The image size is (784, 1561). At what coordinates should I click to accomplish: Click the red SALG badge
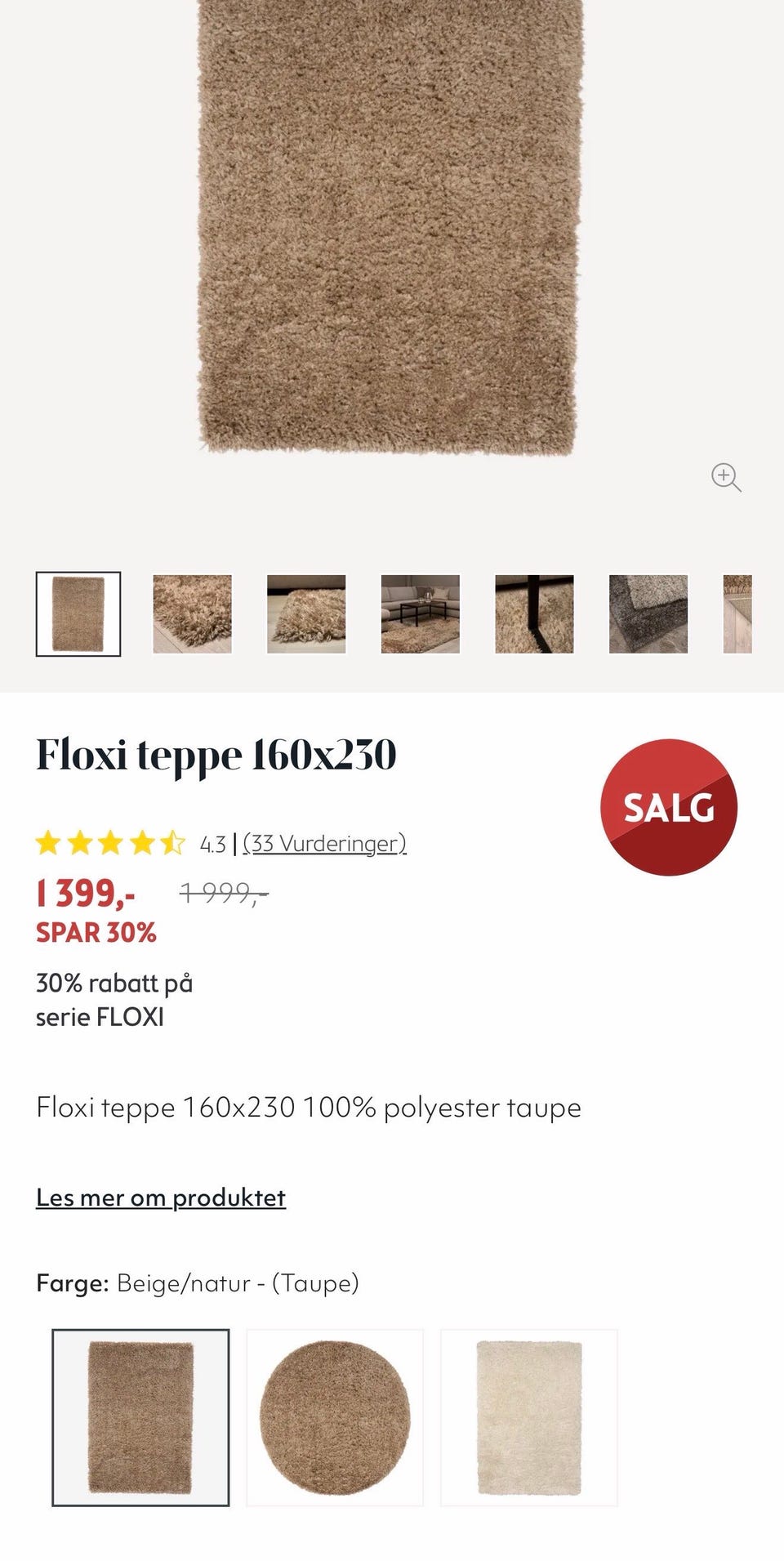click(669, 807)
